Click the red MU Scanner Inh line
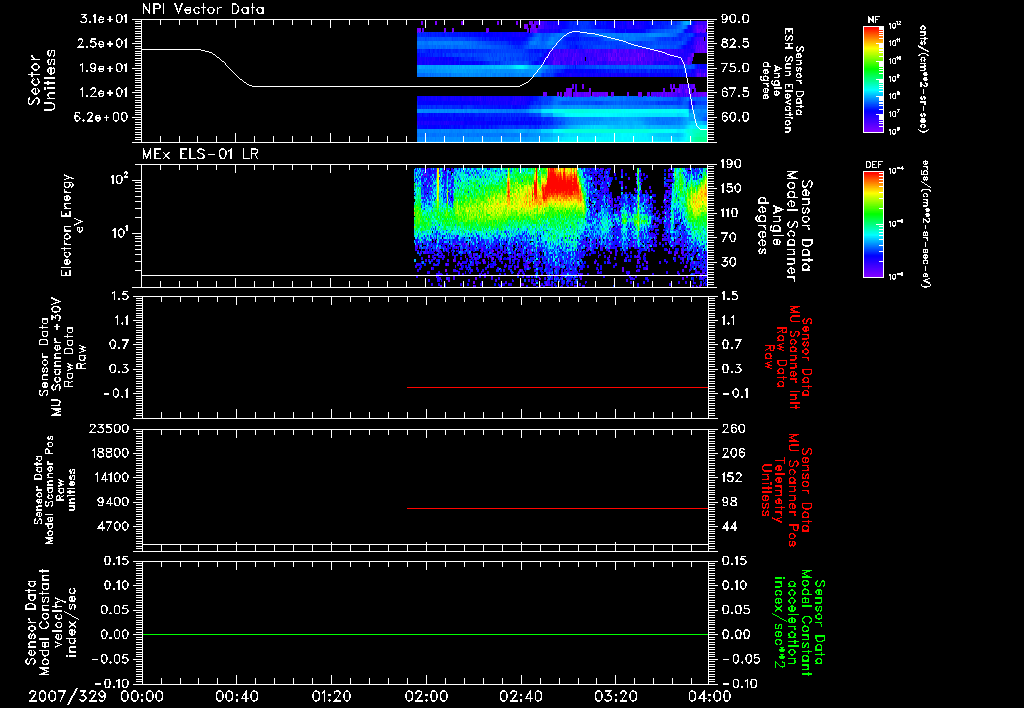Screen dimensions: 1024x708 click(x=557, y=387)
